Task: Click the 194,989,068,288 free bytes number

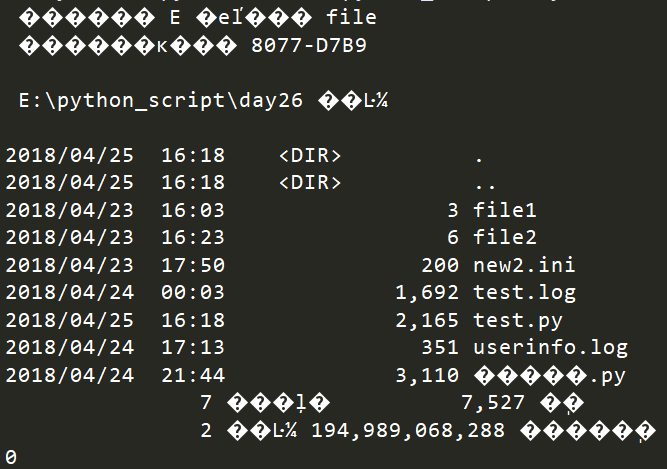Action: (408, 431)
